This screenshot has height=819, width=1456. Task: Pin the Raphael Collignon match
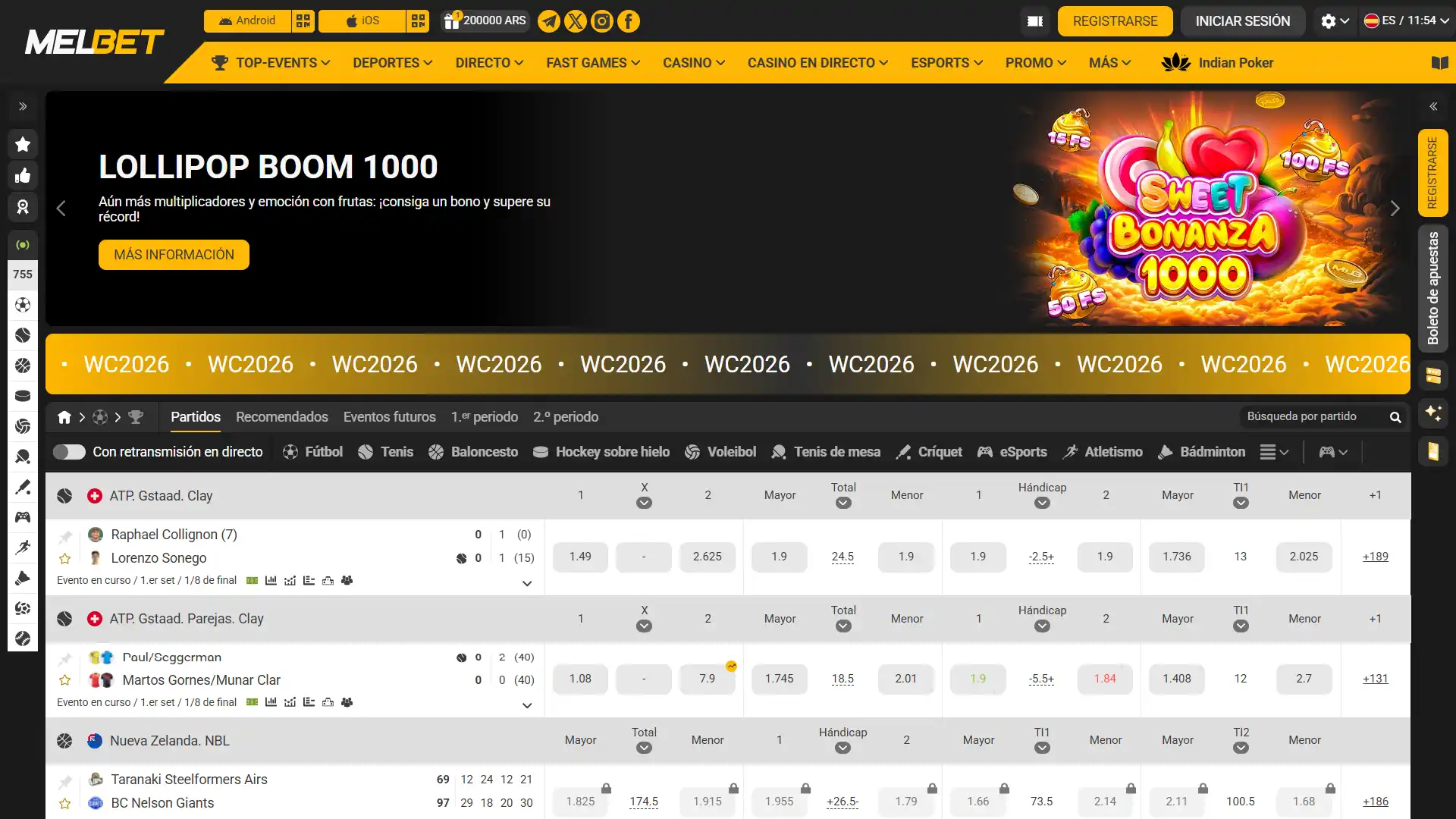(x=65, y=537)
